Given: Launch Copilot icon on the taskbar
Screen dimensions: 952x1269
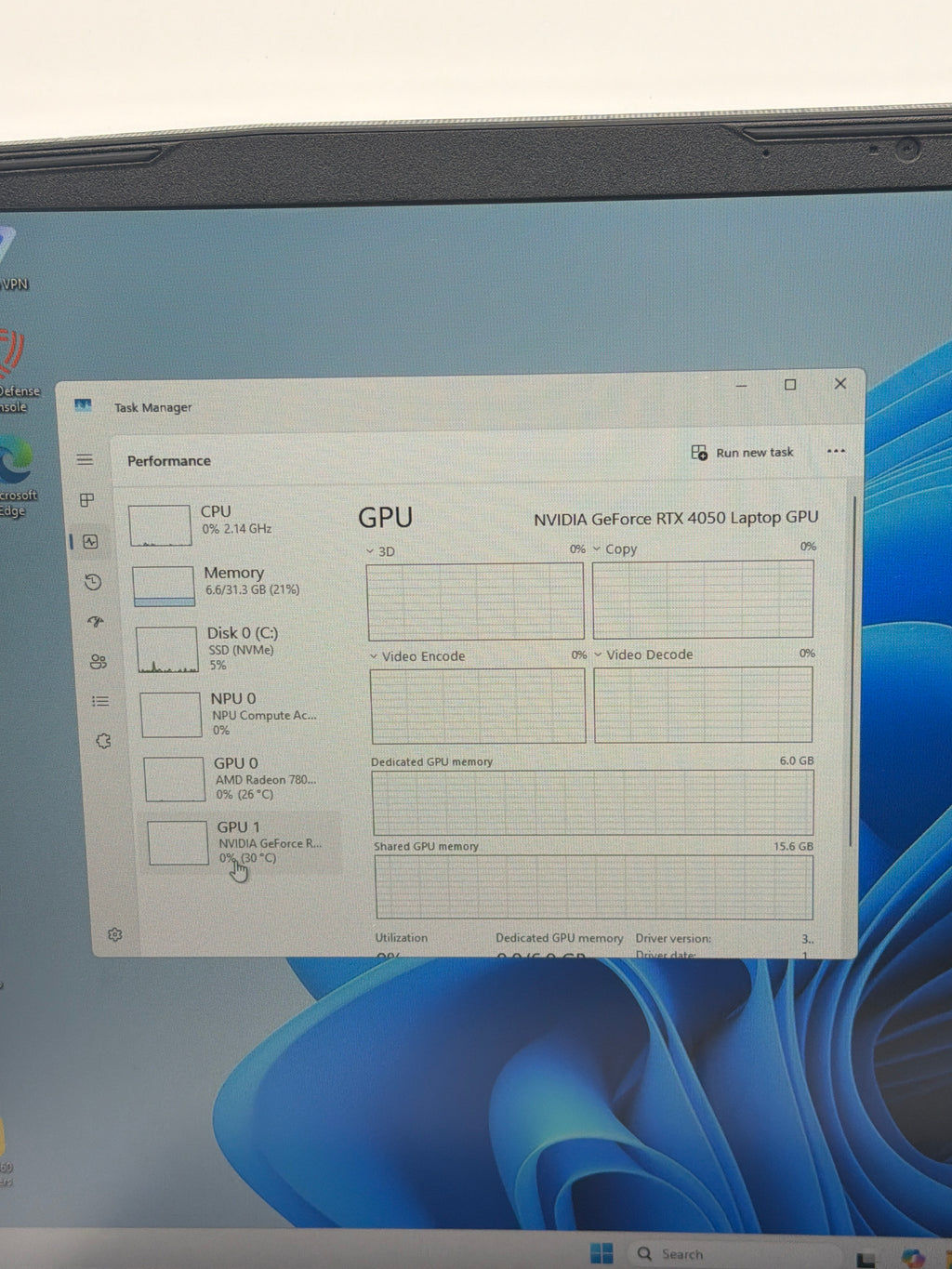Looking at the screenshot, I should click(913, 1259).
